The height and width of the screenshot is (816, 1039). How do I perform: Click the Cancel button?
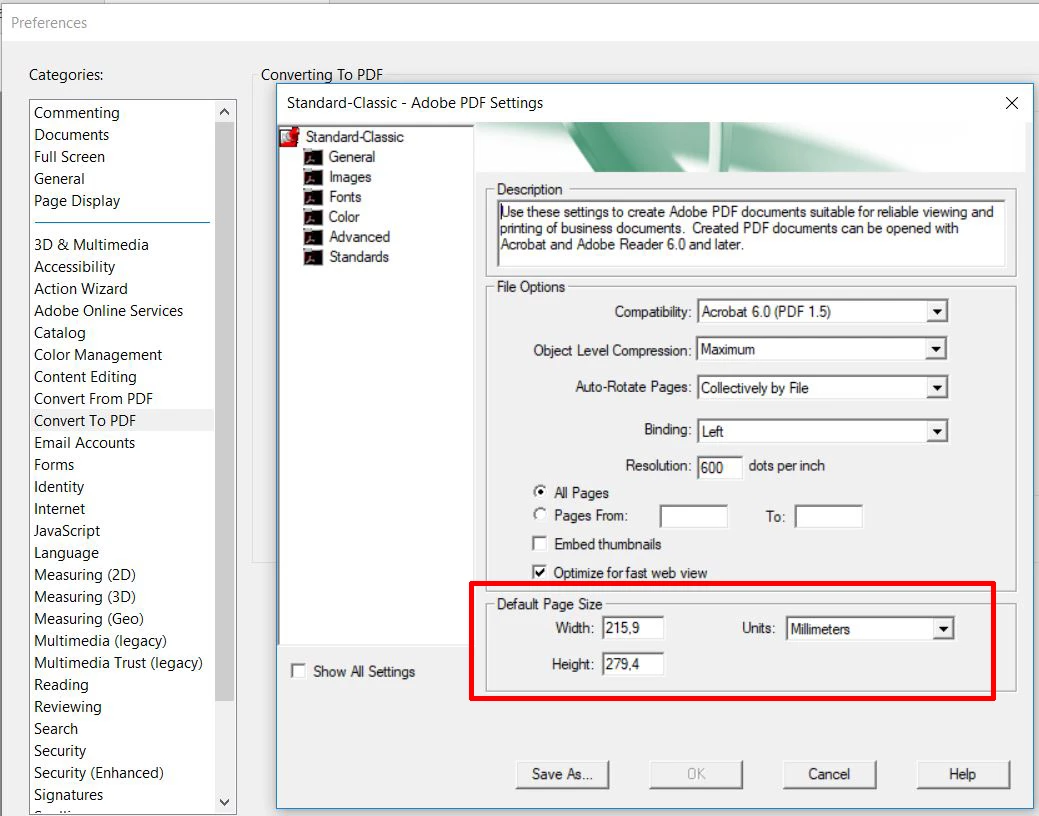(x=829, y=774)
